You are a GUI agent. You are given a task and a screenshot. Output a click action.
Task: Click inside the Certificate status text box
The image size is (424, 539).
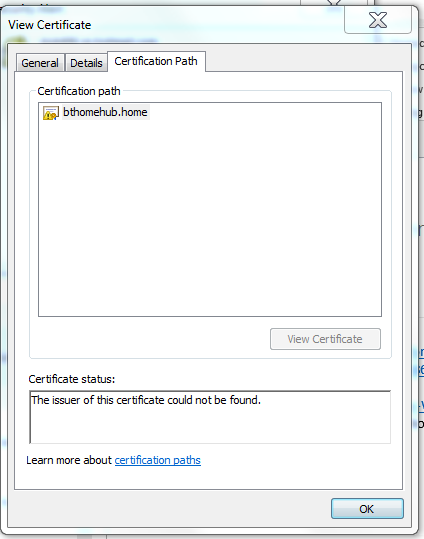210,417
